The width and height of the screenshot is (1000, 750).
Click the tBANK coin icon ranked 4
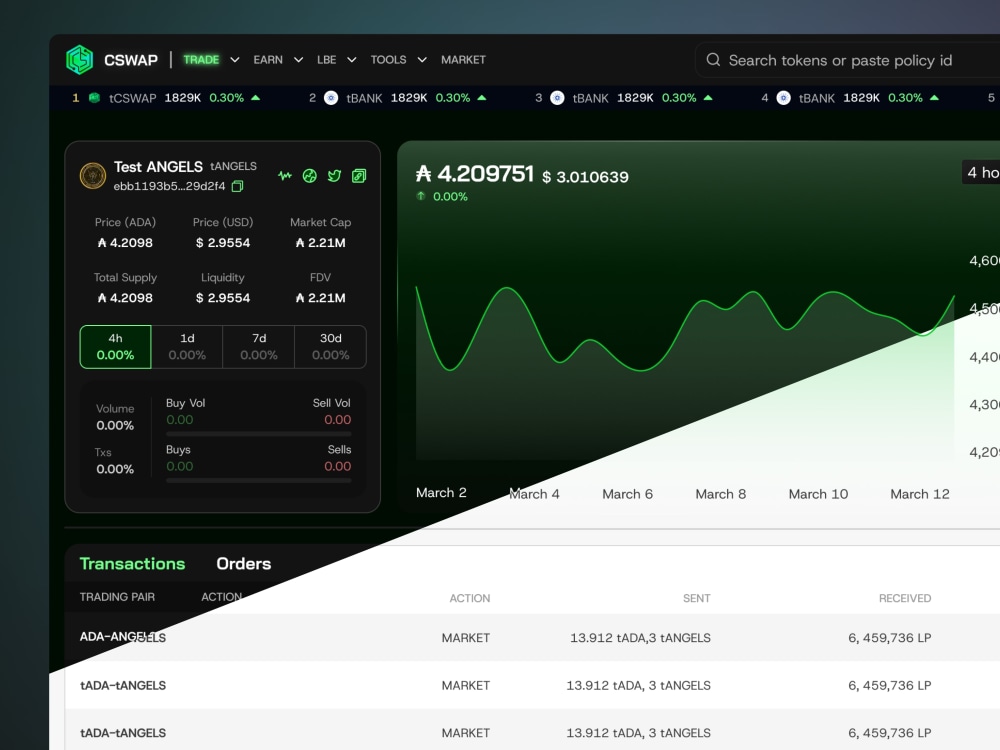pyautogui.click(x=784, y=98)
